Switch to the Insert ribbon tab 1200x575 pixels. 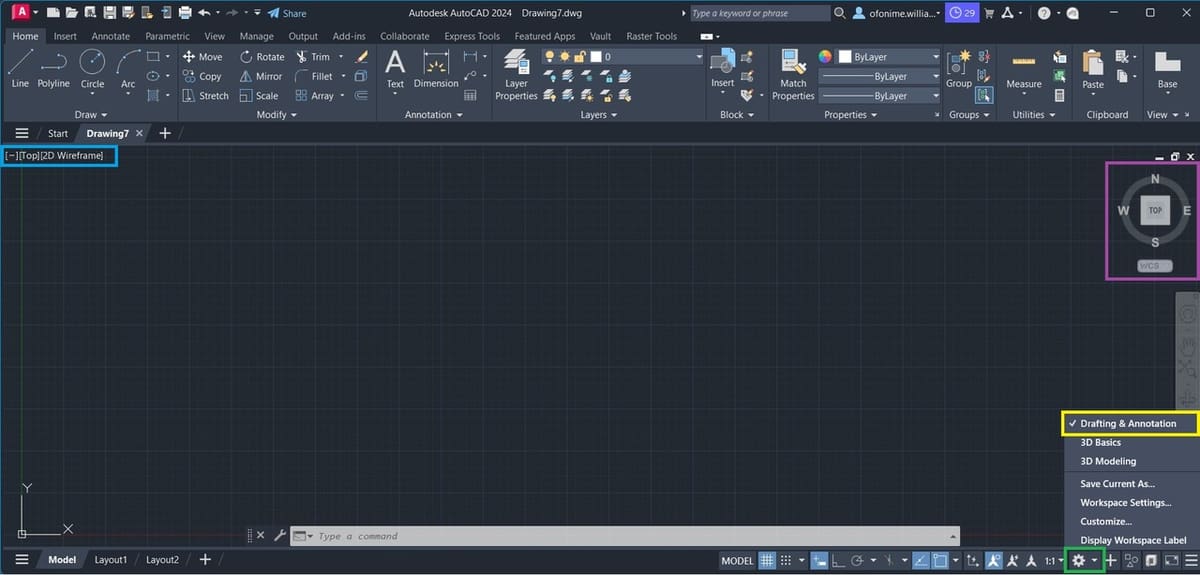(x=65, y=36)
